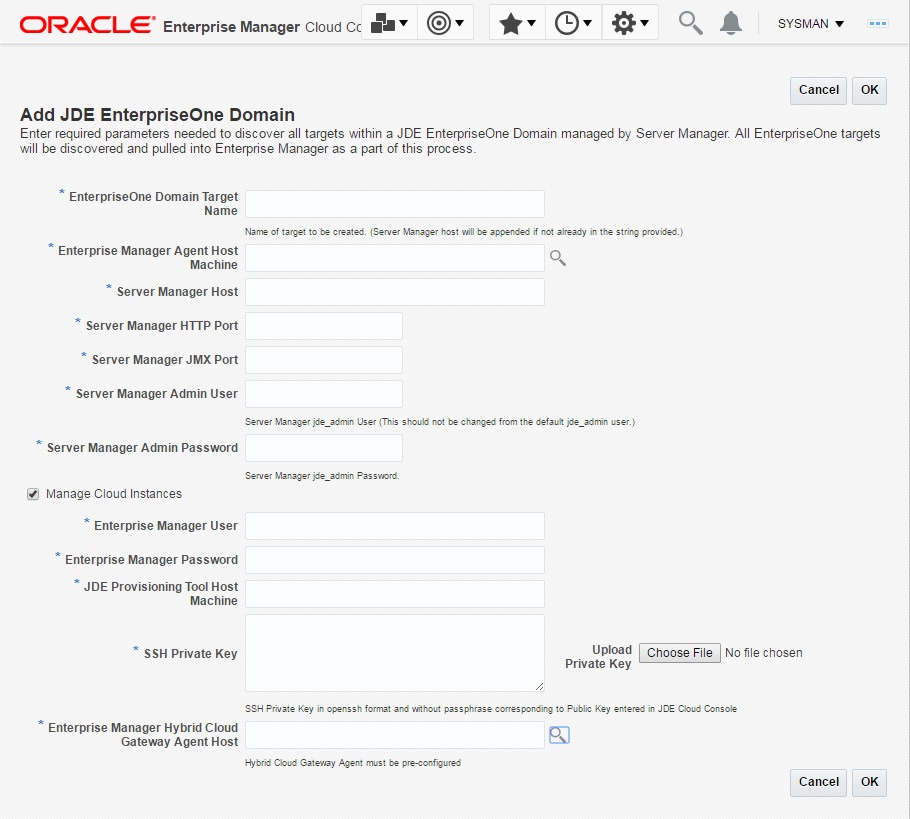Image resolution: width=910 pixels, height=819 pixels.
Task: Click the 'Manage Cloud Instances' label
Action: coord(114,494)
